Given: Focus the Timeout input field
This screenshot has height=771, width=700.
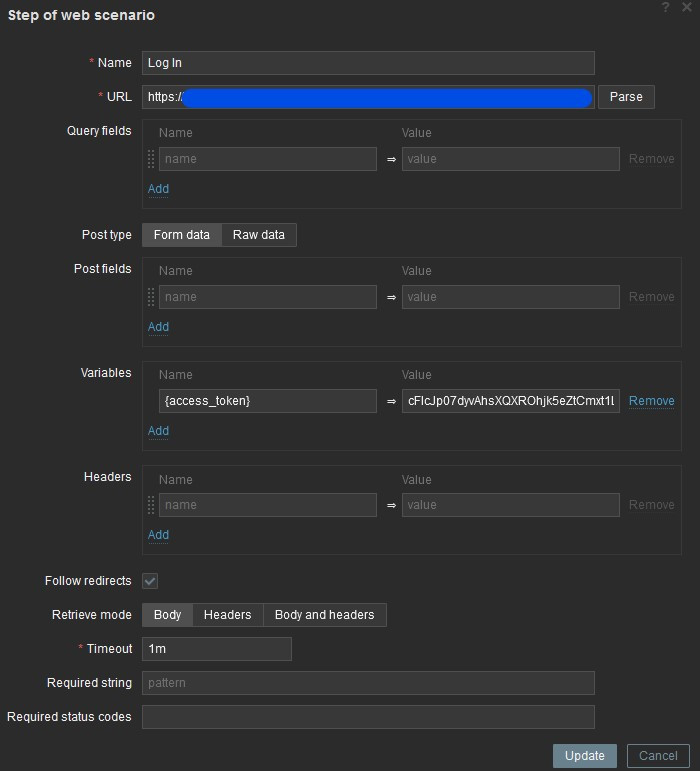Looking at the screenshot, I should (x=216, y=649).
